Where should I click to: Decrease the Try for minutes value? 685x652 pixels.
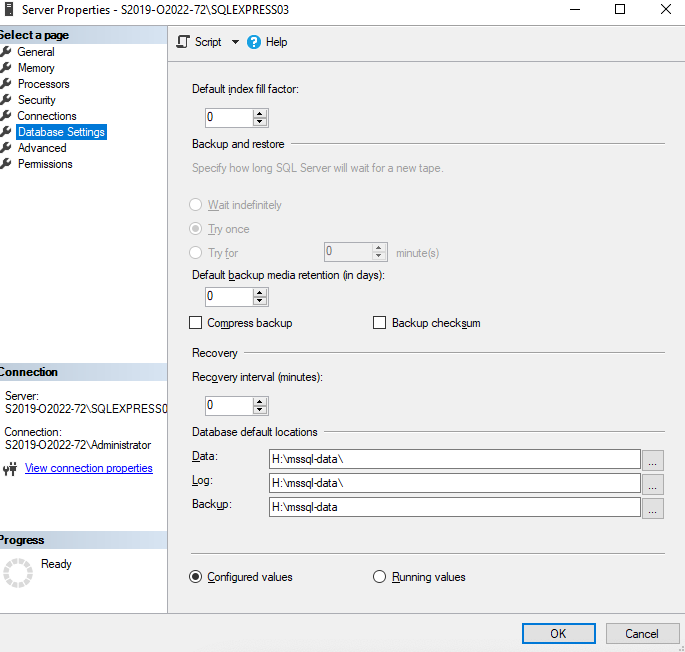click(x=379, y=257)
